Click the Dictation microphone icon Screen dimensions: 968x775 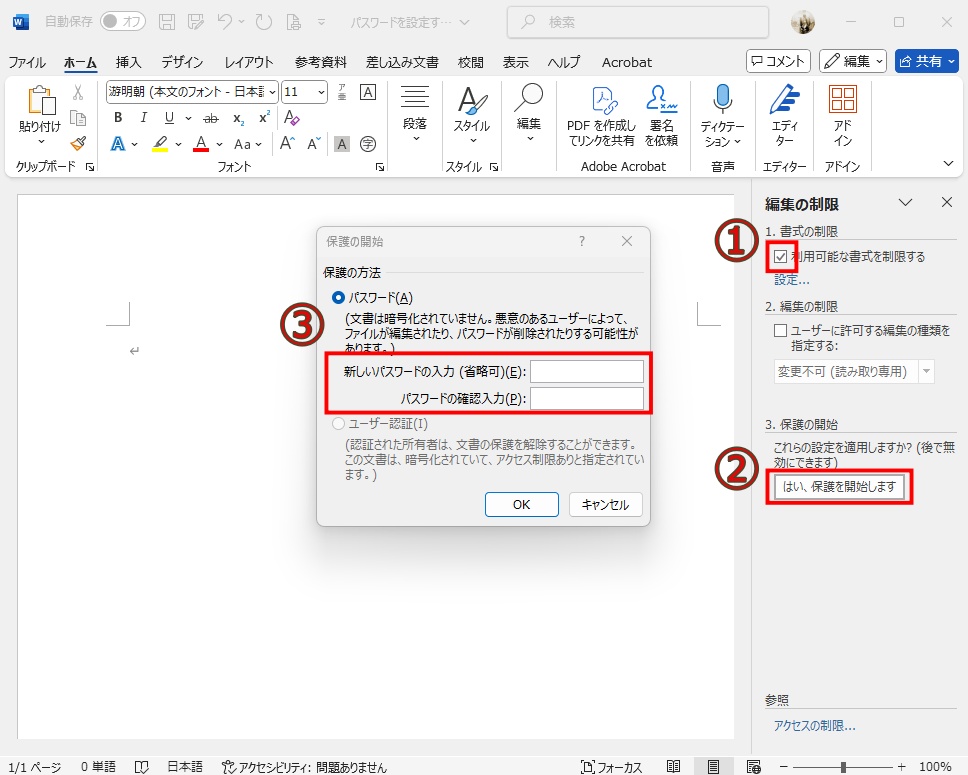point(721,100)
